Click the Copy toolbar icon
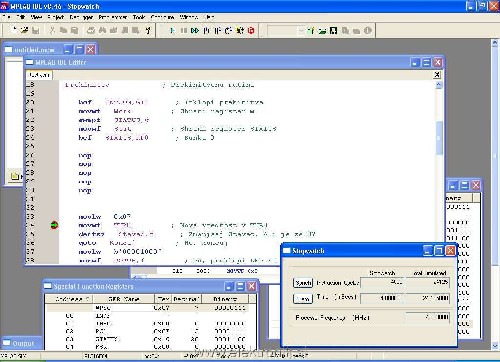The width and height of the screenshot is (500, 362). pos(63,31)
